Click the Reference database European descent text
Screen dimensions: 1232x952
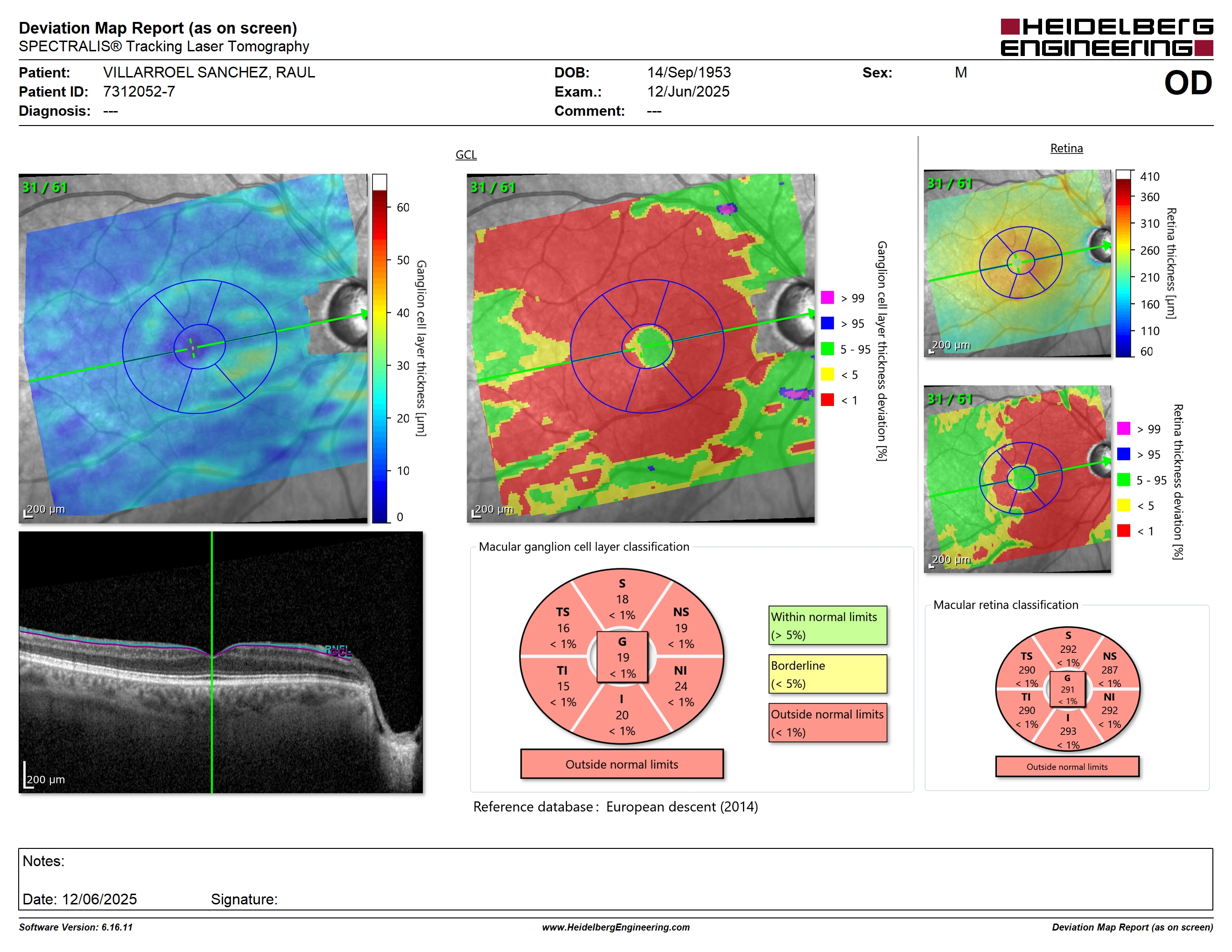click(616, 806)
